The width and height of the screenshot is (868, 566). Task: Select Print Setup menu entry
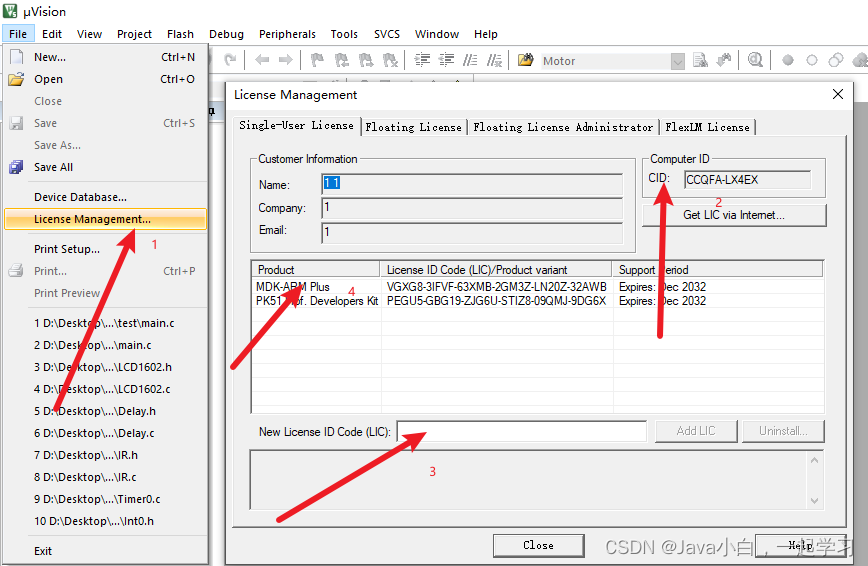tap(105, 249)
